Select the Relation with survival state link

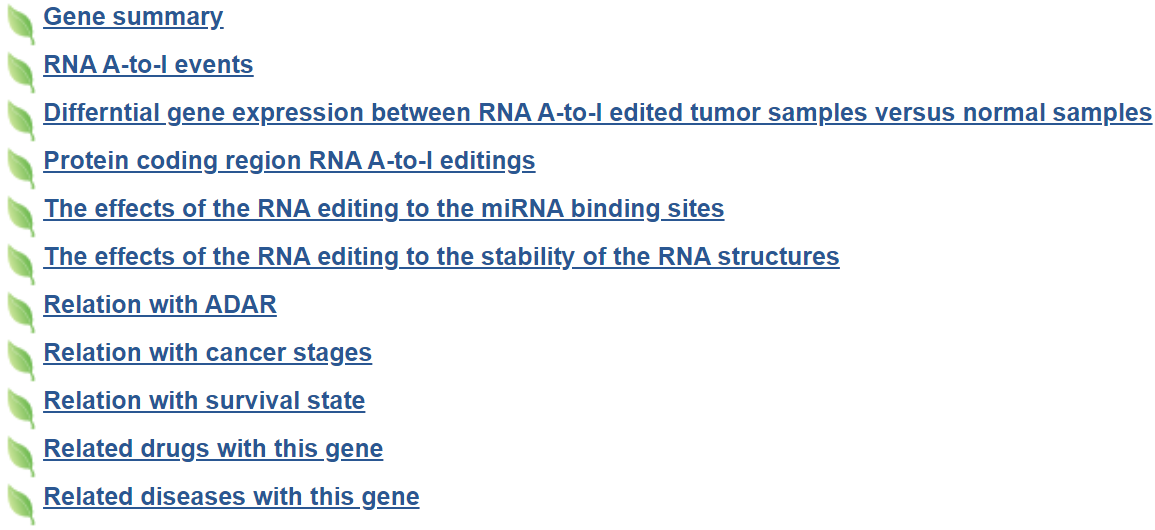point(204,401)
